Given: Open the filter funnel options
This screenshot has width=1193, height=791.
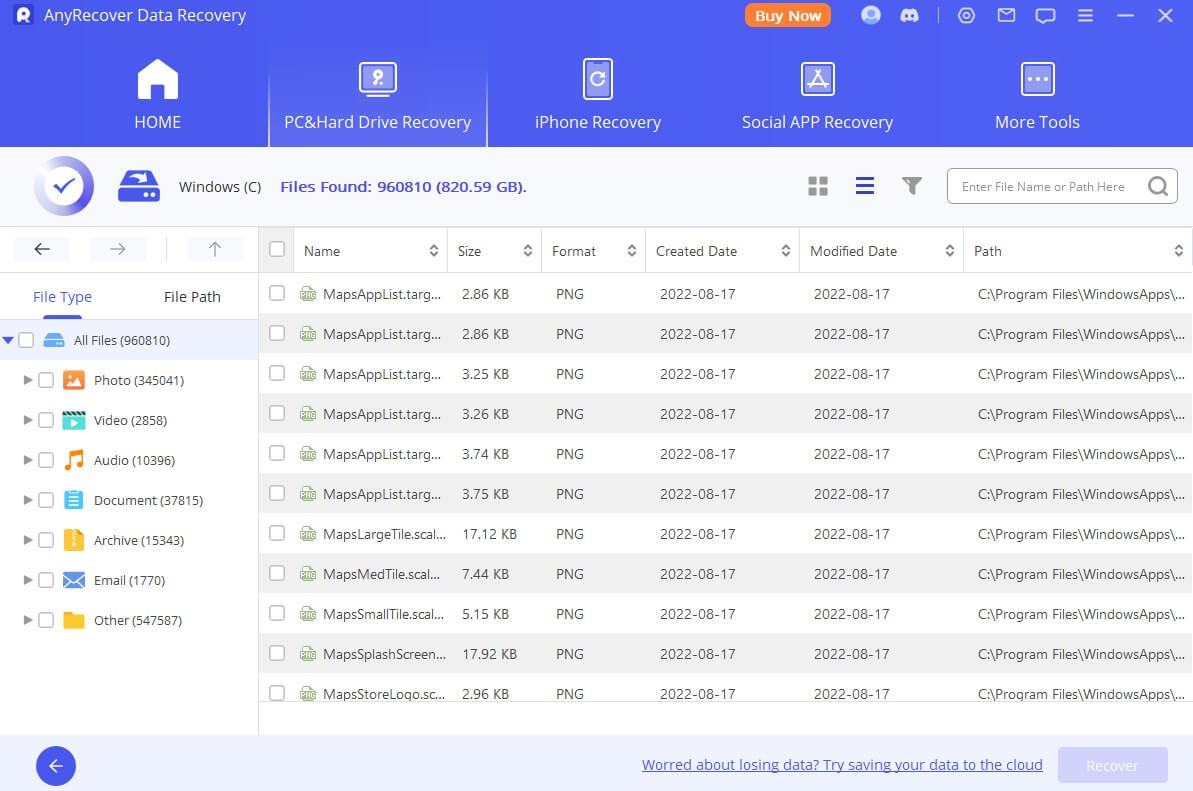Looking at the screenshot, I should point(911,186).
